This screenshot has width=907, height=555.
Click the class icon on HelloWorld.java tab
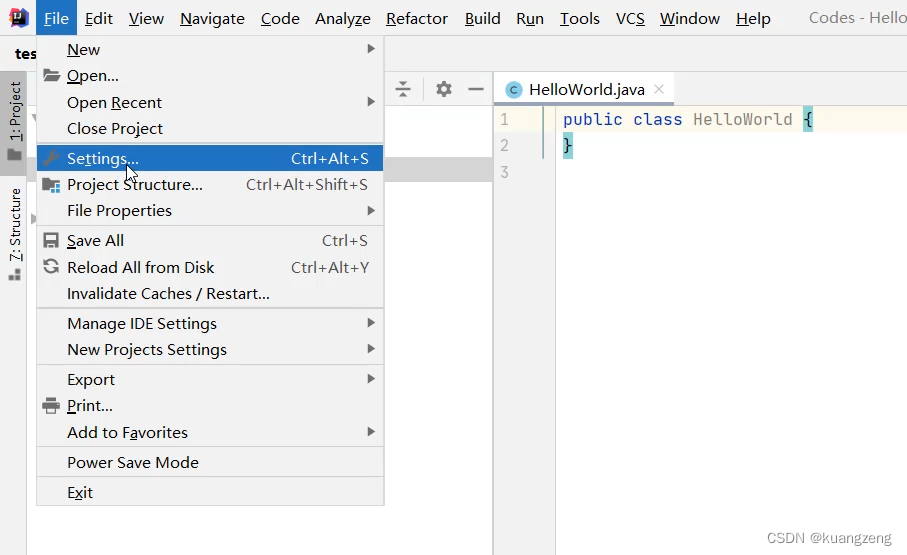point(514,90)
